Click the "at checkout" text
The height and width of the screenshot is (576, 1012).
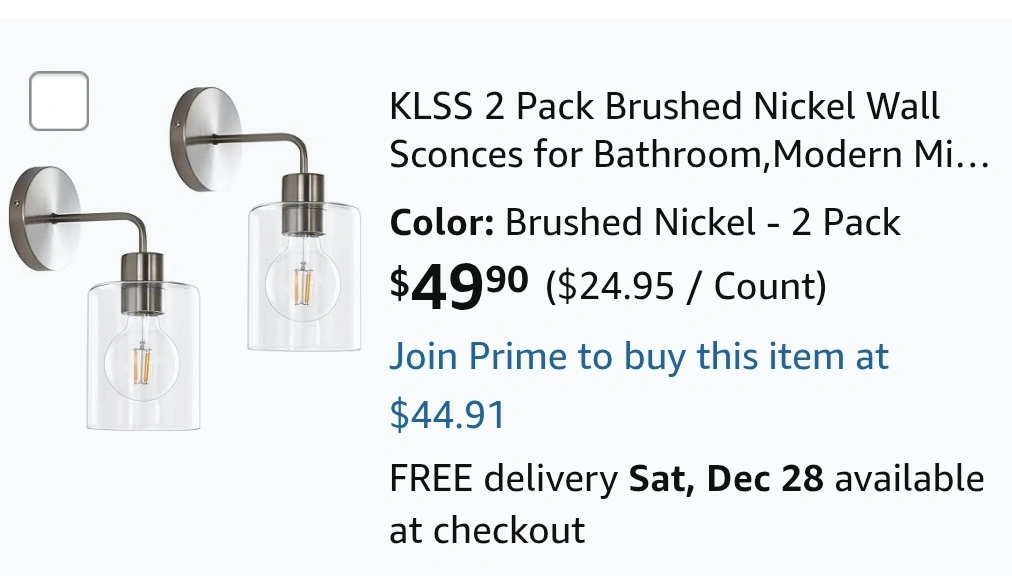pos(487,530)
